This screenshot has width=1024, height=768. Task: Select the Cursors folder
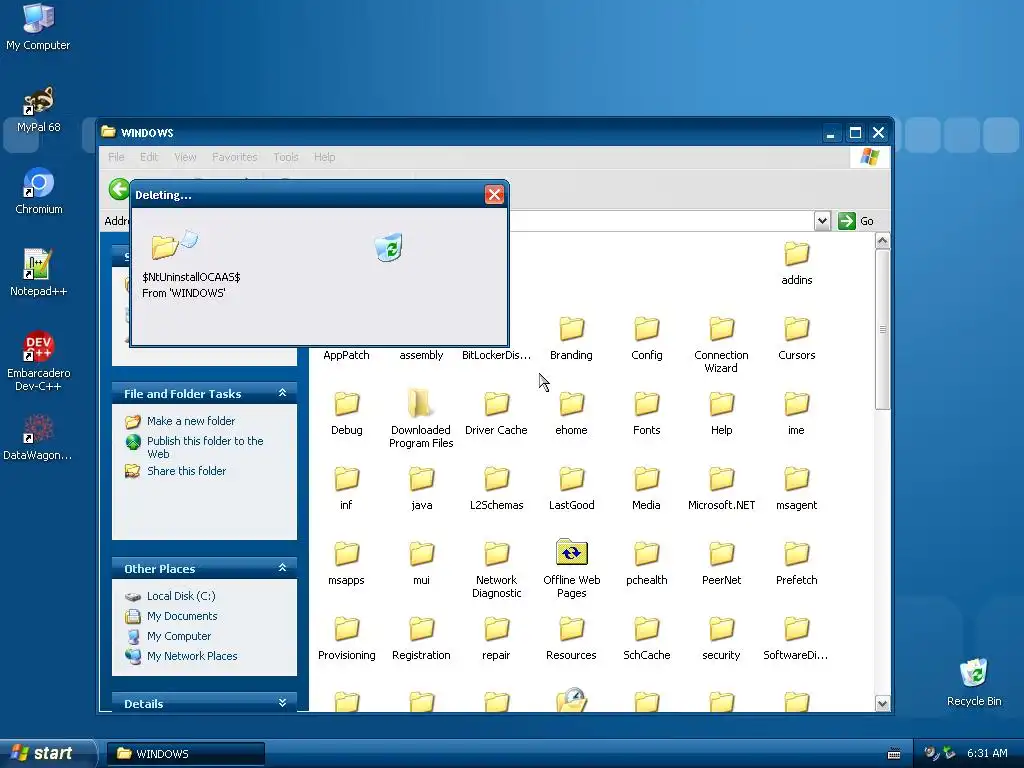pyautogui.click(x=796, y=338)
